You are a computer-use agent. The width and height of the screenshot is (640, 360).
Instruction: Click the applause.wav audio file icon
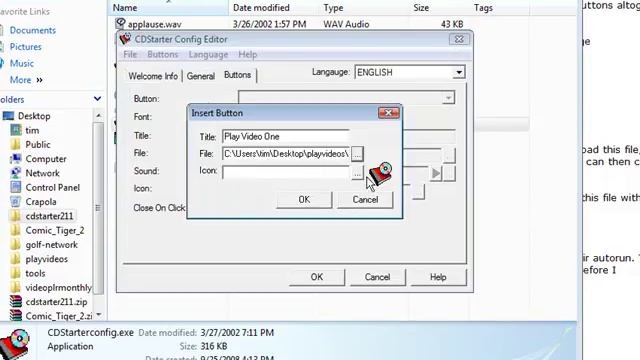(x=120, y=24)
